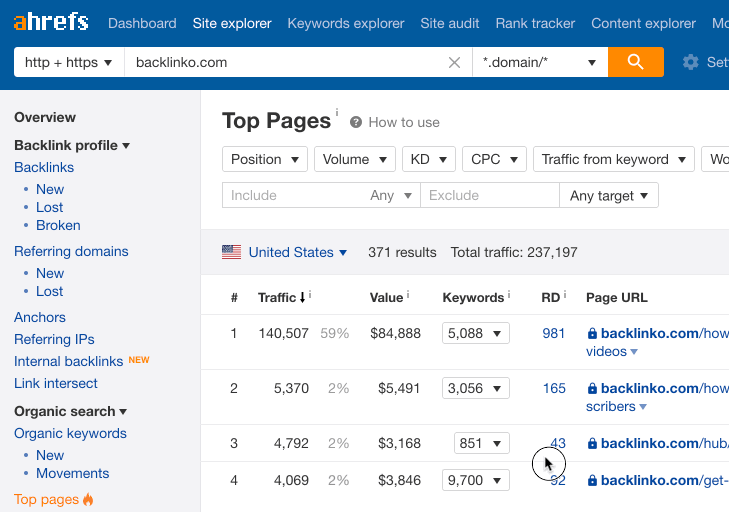This screenshot has width=729, height=512.
Task: Open Keywords explorer
Action: pos(346,23)
